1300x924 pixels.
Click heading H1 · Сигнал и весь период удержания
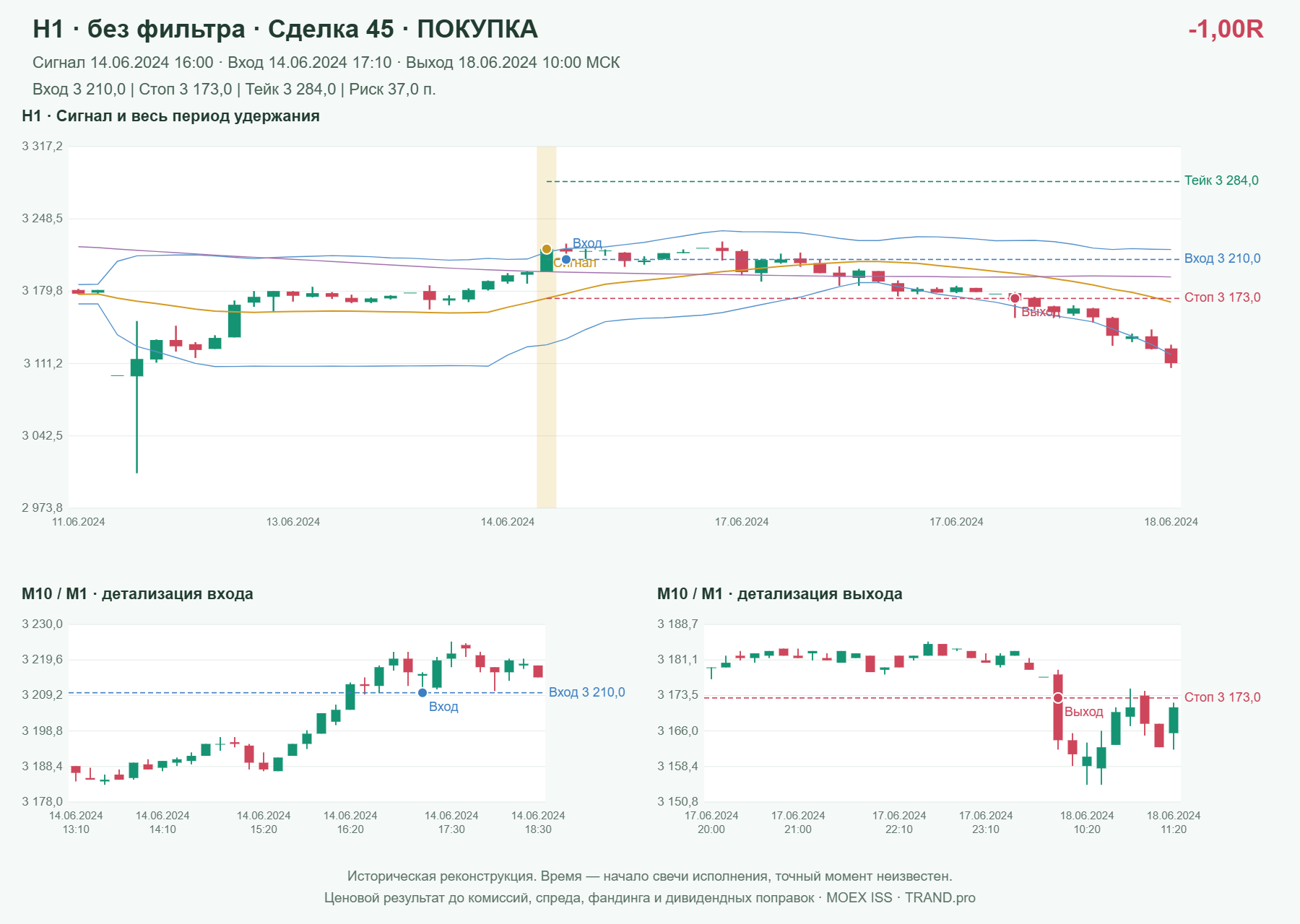170,116
